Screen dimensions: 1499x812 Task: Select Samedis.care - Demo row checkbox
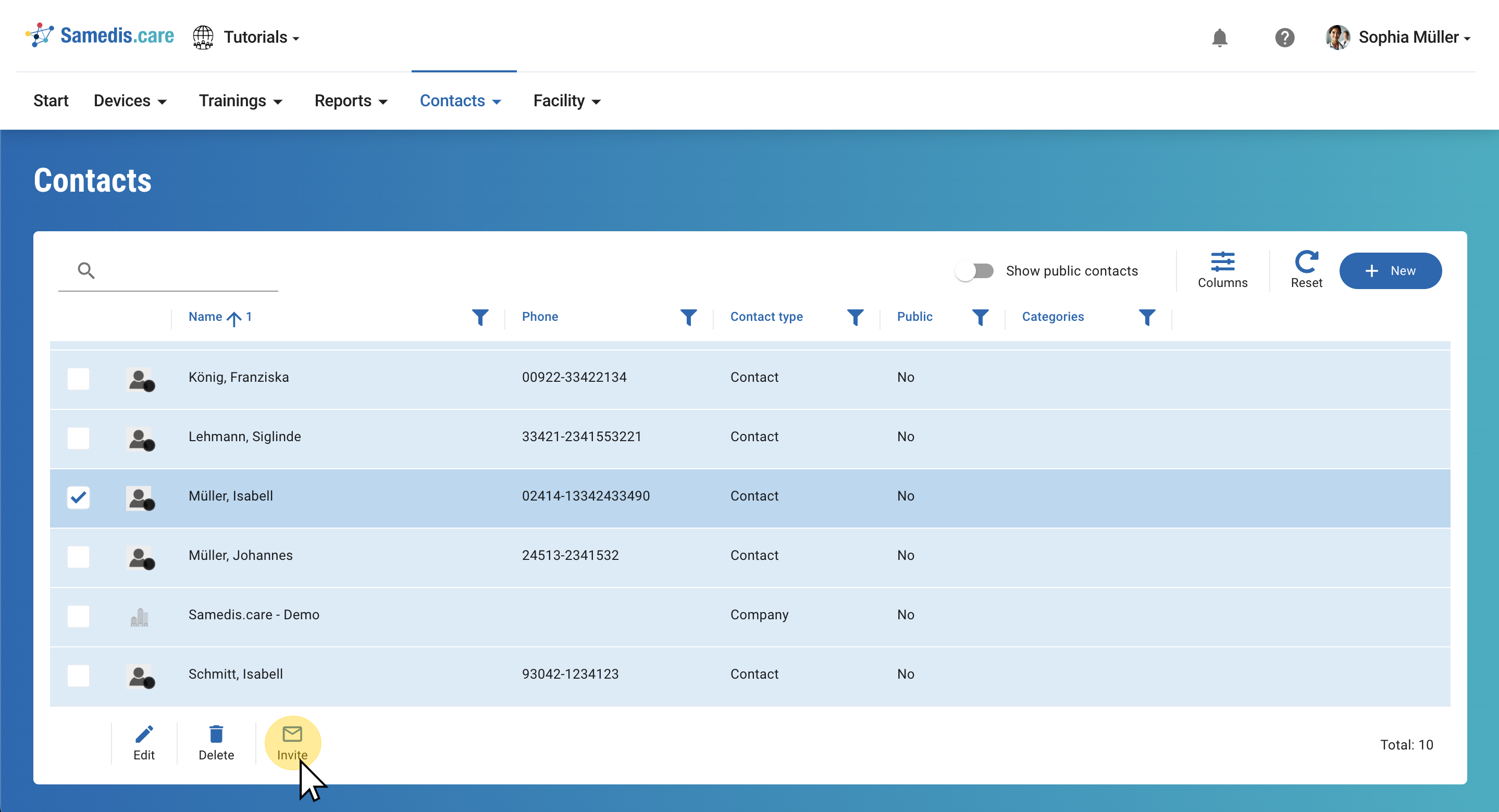tap(78, 616)
